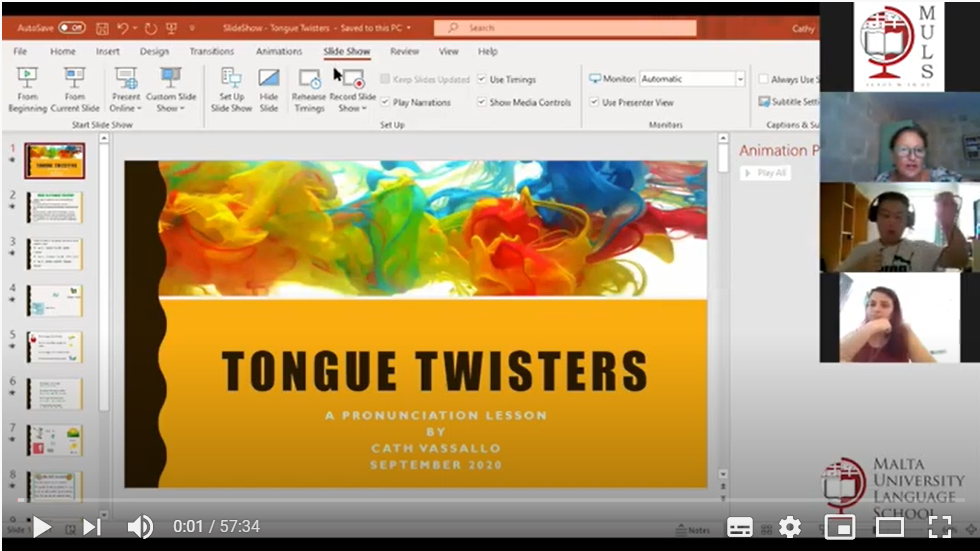980x551 pixels.
Task: Open Set Up Slide Show dialog
Action: [x=231, y=90]
